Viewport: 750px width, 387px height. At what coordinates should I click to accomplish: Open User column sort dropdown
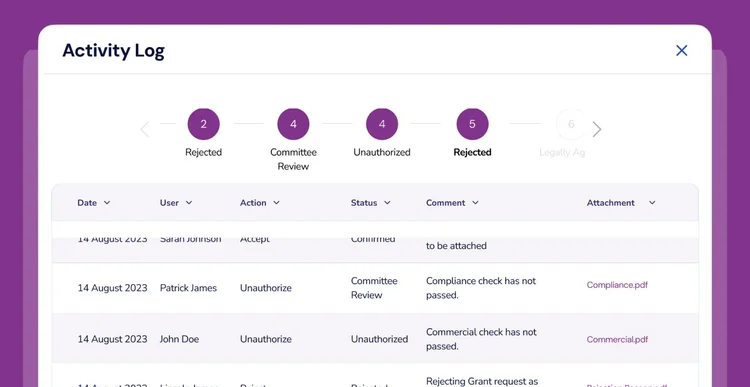pos(189,203)
